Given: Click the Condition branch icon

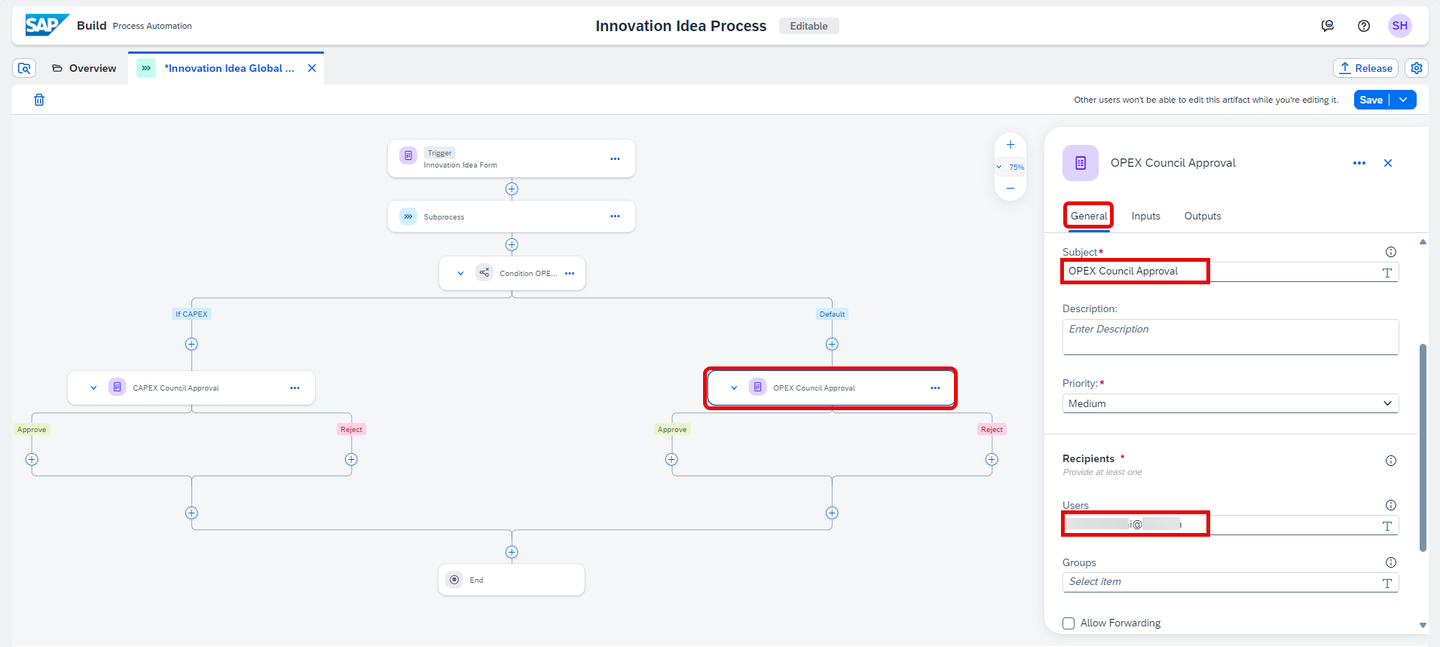Looking at the screenshot, I should pyautogui.click(x=484, y=273).
